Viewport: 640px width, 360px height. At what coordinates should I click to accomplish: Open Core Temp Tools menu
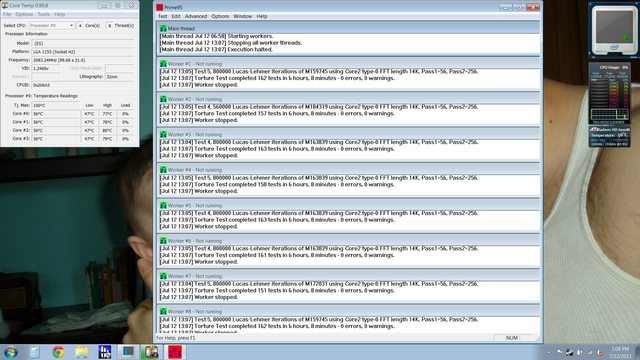click(43, 14)
